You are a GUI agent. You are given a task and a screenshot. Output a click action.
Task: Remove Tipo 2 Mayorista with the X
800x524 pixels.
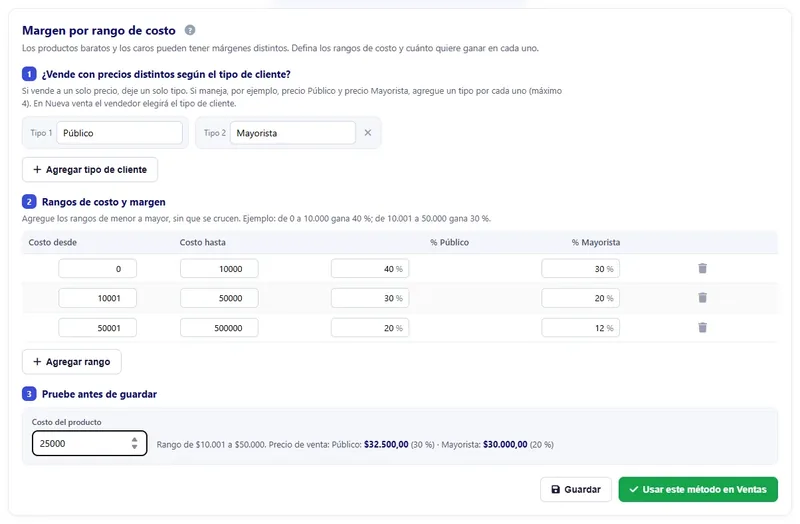(368, 133)
